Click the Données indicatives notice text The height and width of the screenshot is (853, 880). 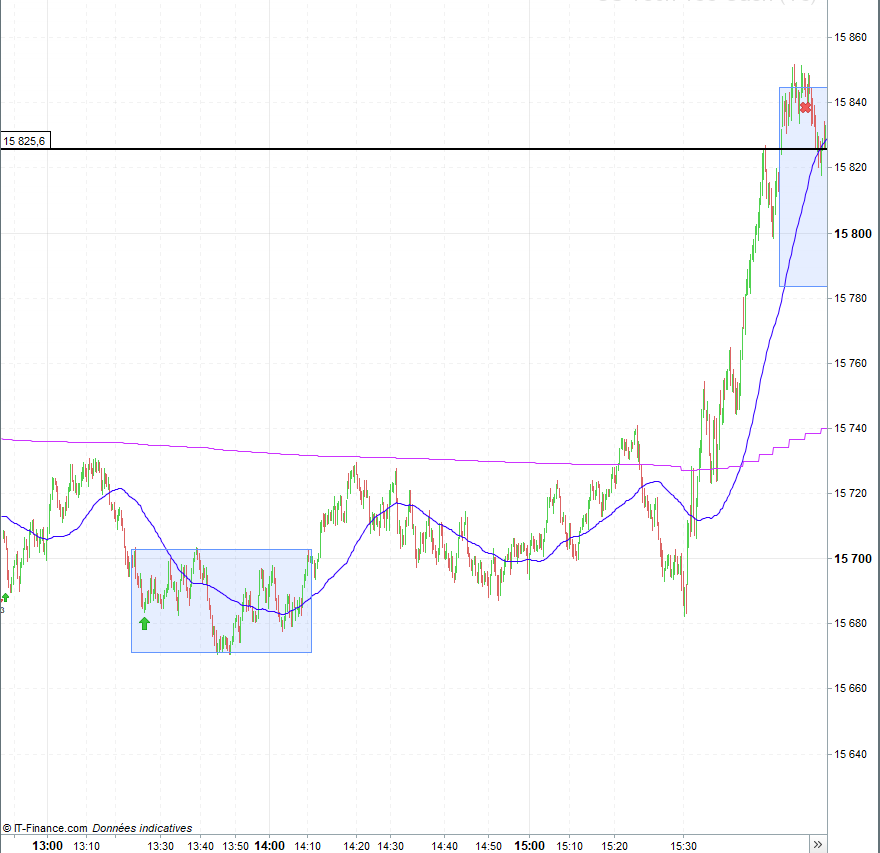[142, 828]
